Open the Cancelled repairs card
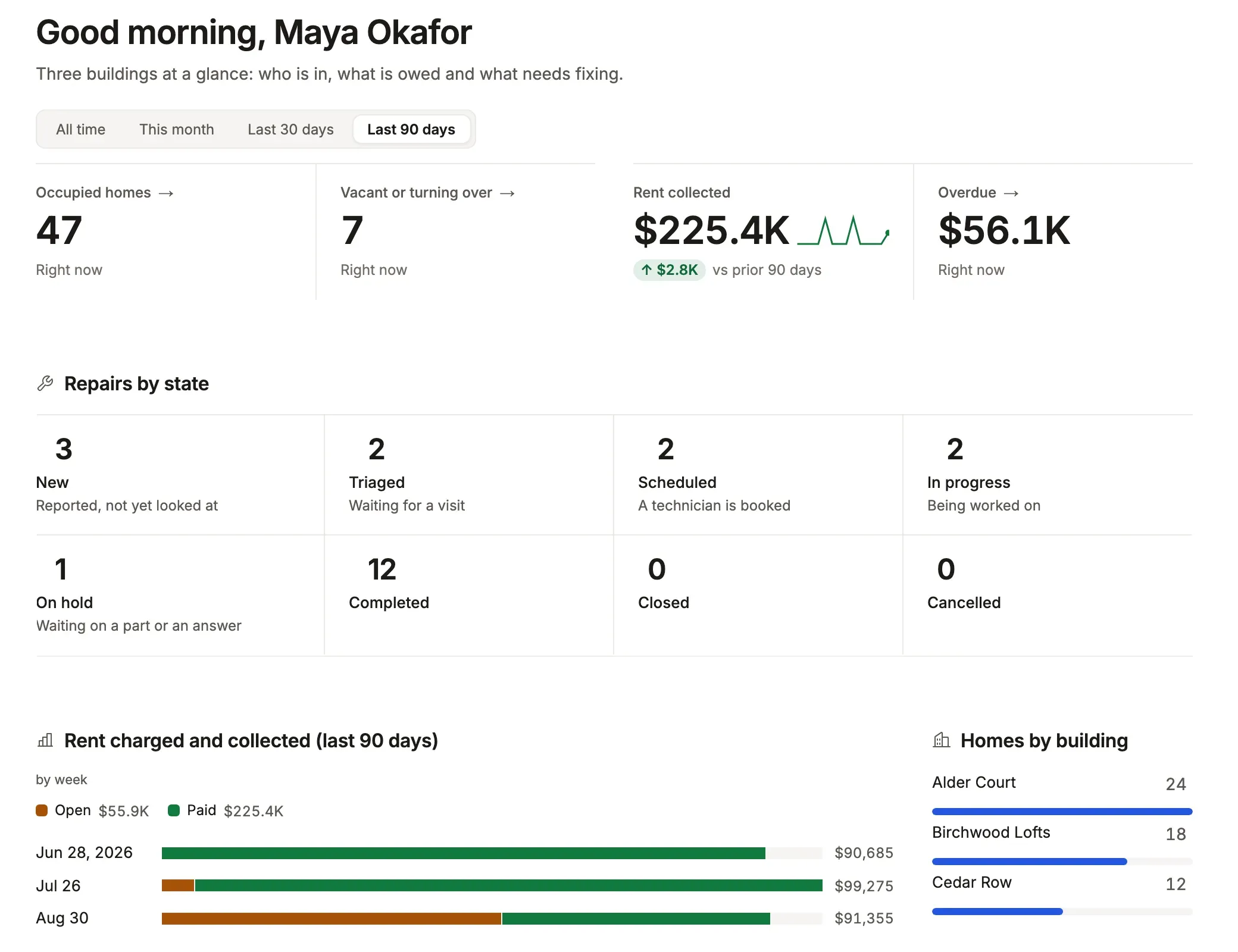Image resolution: width=1238 pixels, height=952 pixels. click(1048, 596)
